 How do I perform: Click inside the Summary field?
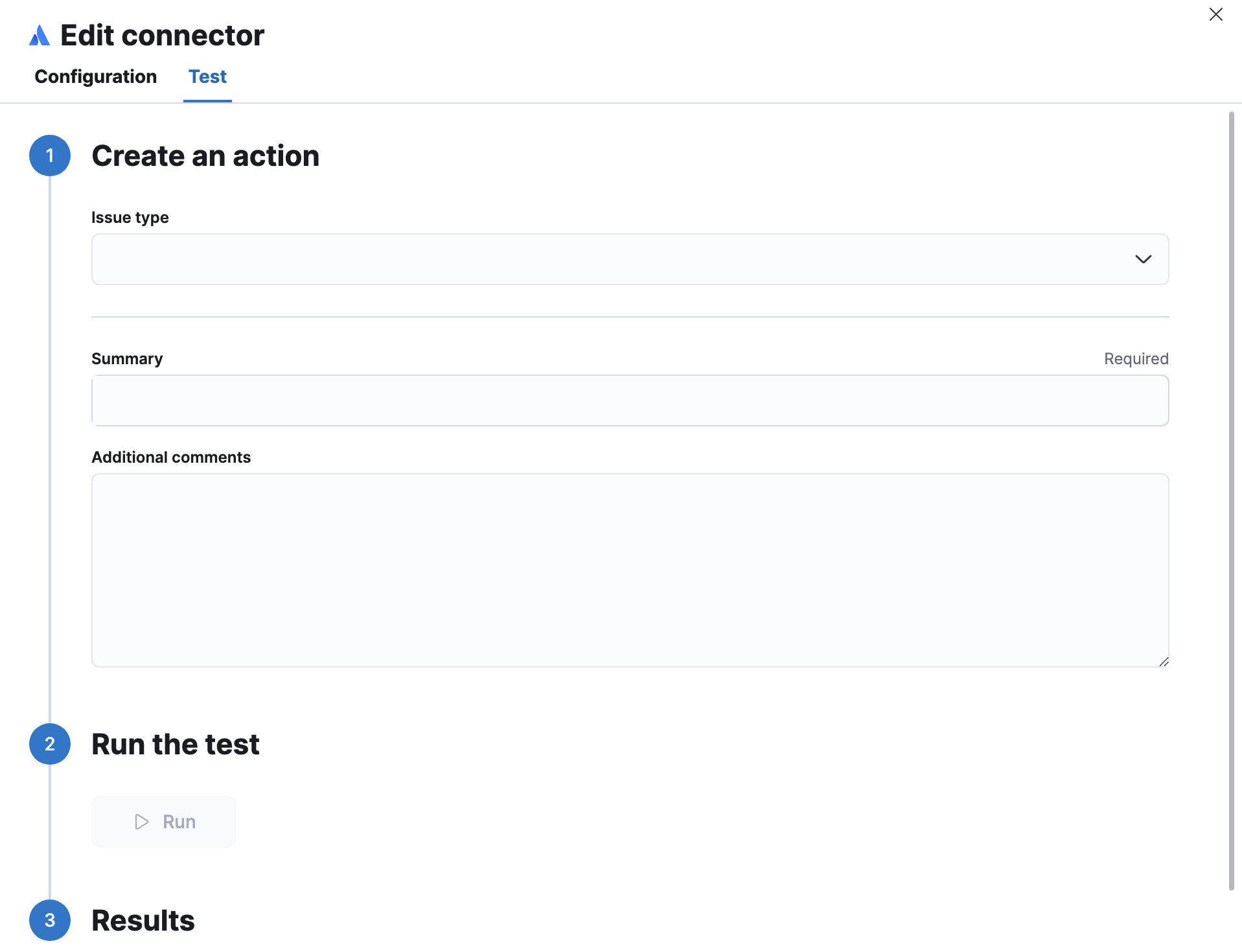[628, 401]
